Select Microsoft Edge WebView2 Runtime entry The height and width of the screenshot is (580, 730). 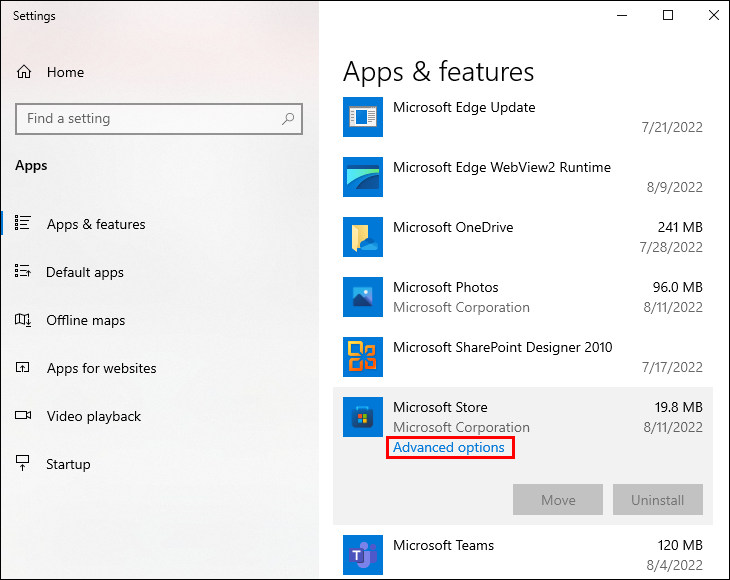[x=523, y=177]
